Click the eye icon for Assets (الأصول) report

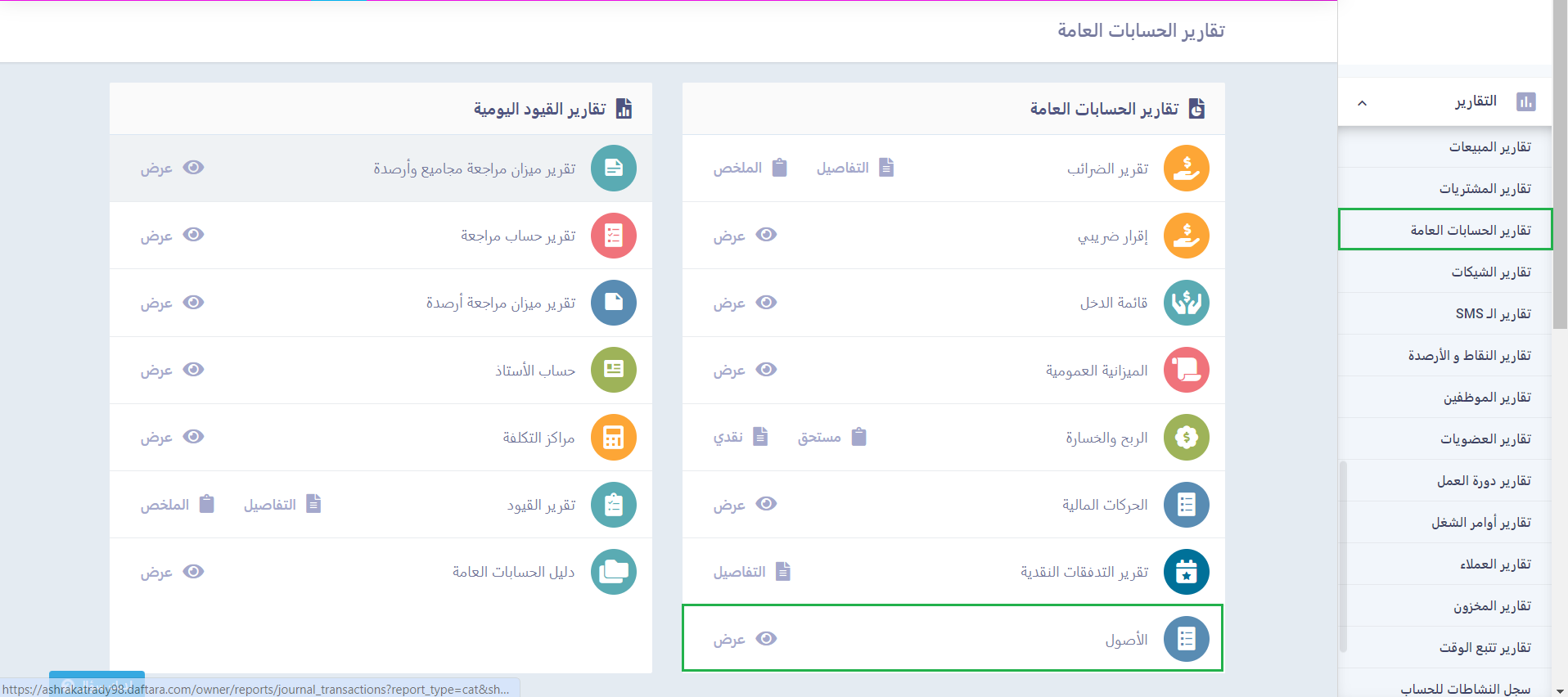766,638
